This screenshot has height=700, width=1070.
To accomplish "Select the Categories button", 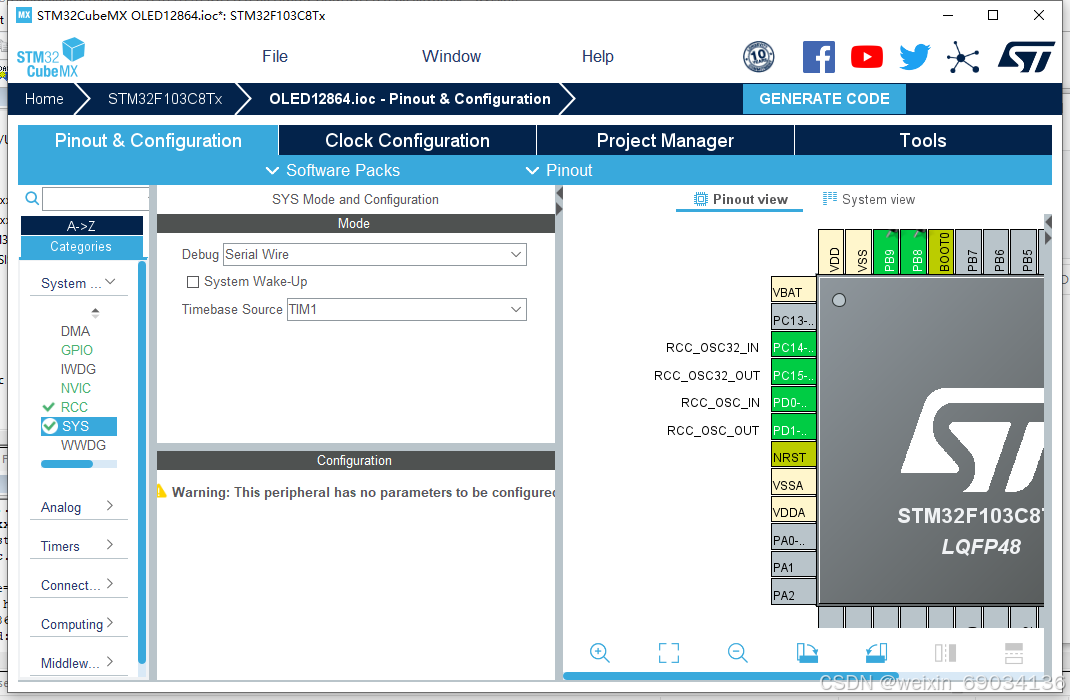I will 81,247.
